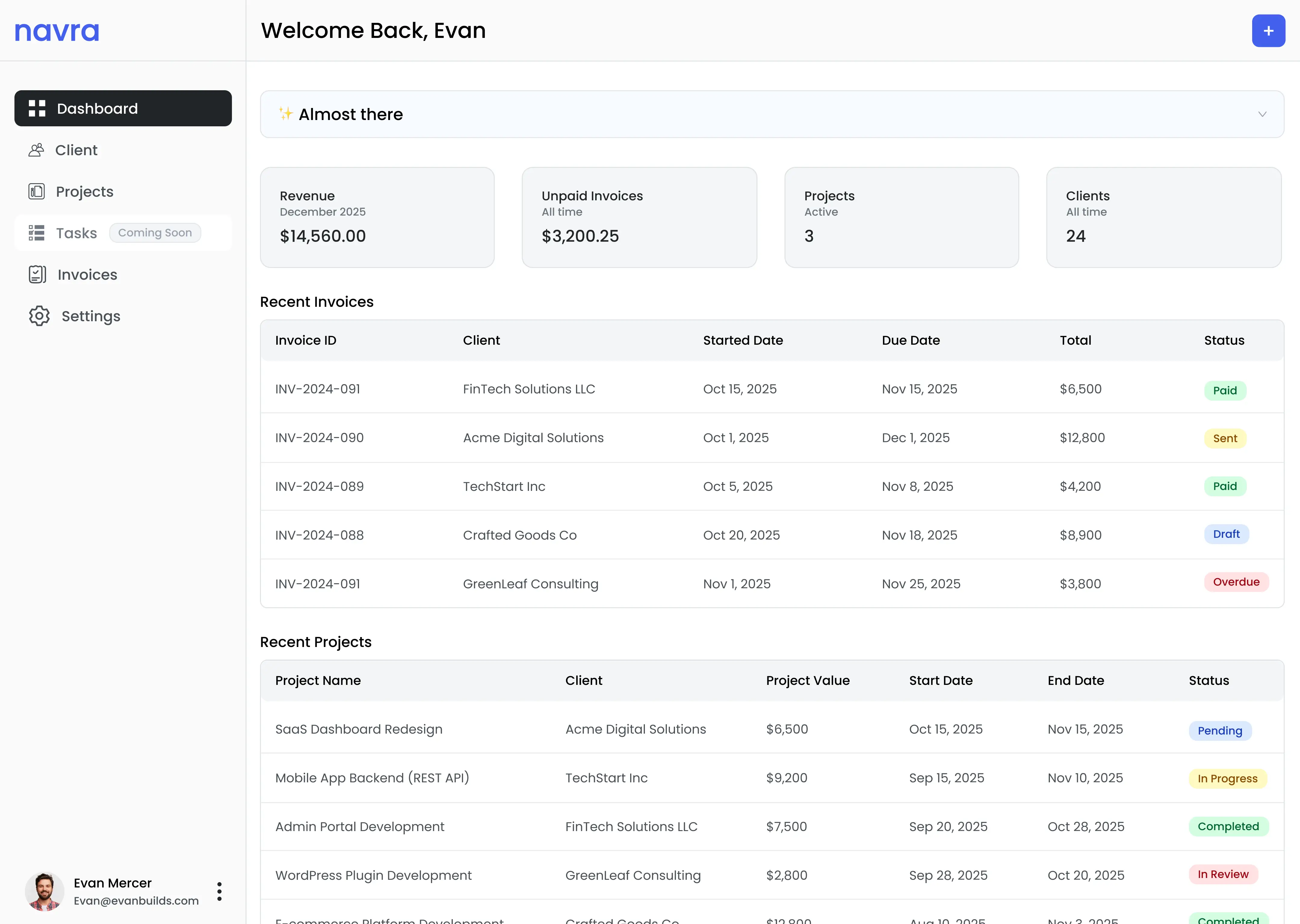The height and width of the screenshot is (924, 1300).
Task: Click the Projects icon in the sidebar
Action: coord(36,191)
